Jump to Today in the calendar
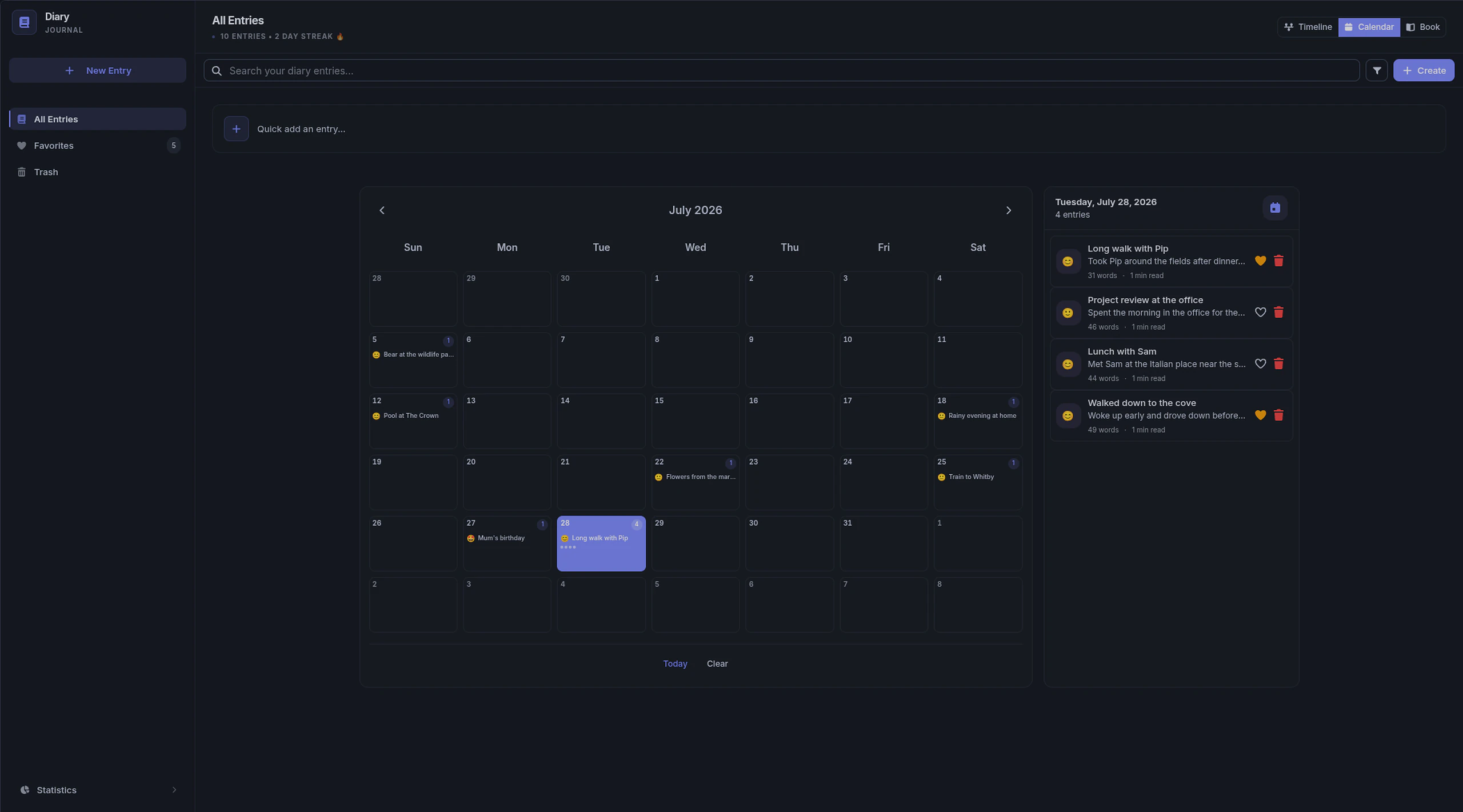 pos(675,663)
